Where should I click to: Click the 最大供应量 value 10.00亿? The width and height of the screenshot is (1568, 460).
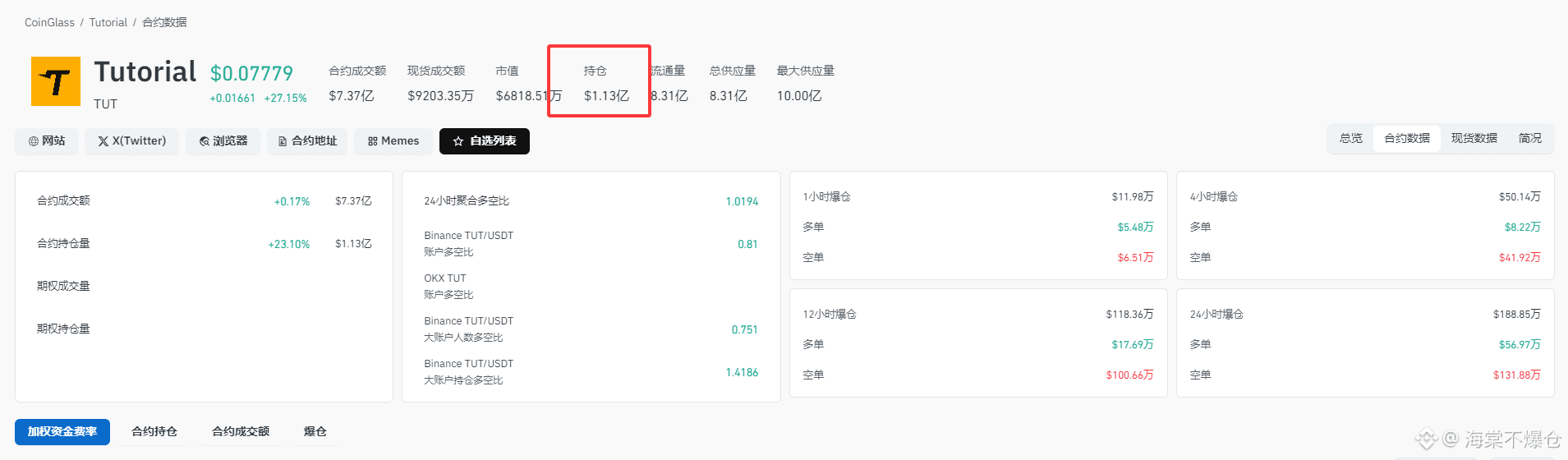799,96
